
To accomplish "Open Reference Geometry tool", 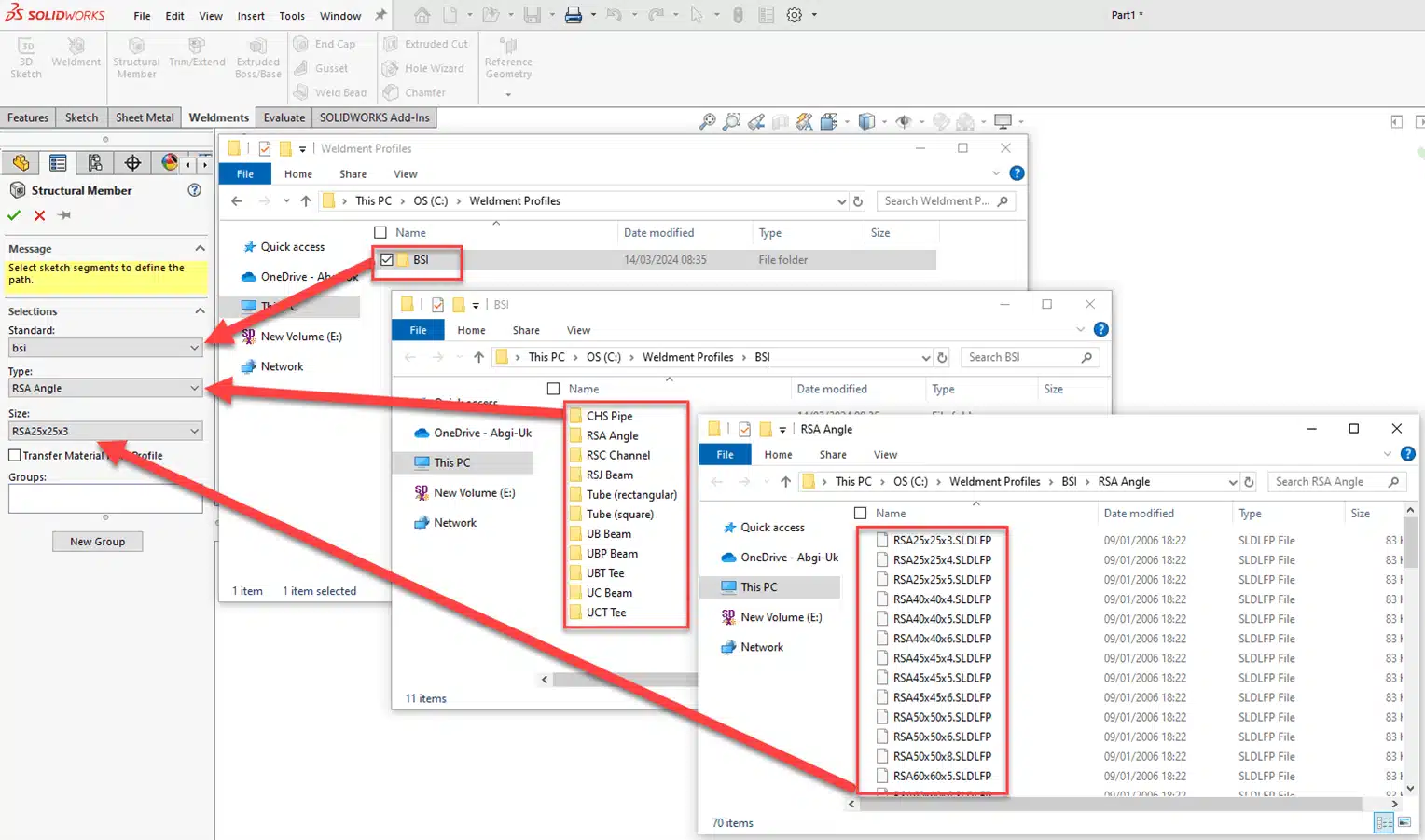I will pos(508,59).
